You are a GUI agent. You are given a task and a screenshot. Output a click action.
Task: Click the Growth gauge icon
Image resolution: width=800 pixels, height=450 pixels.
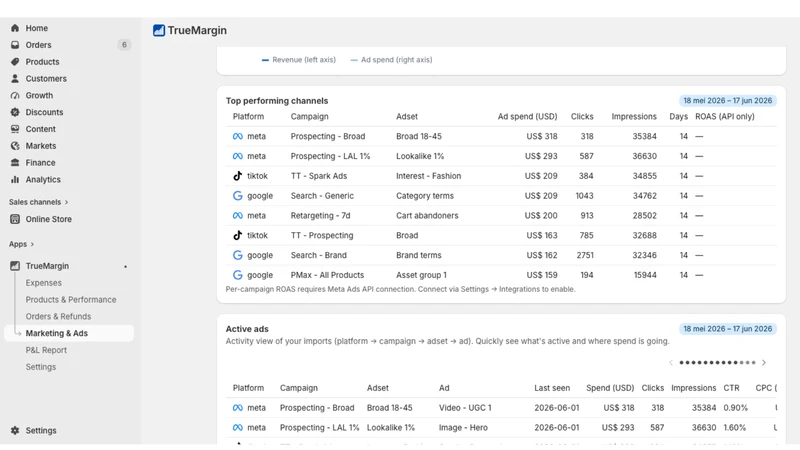pyautogui.click(x=15, y=95)
